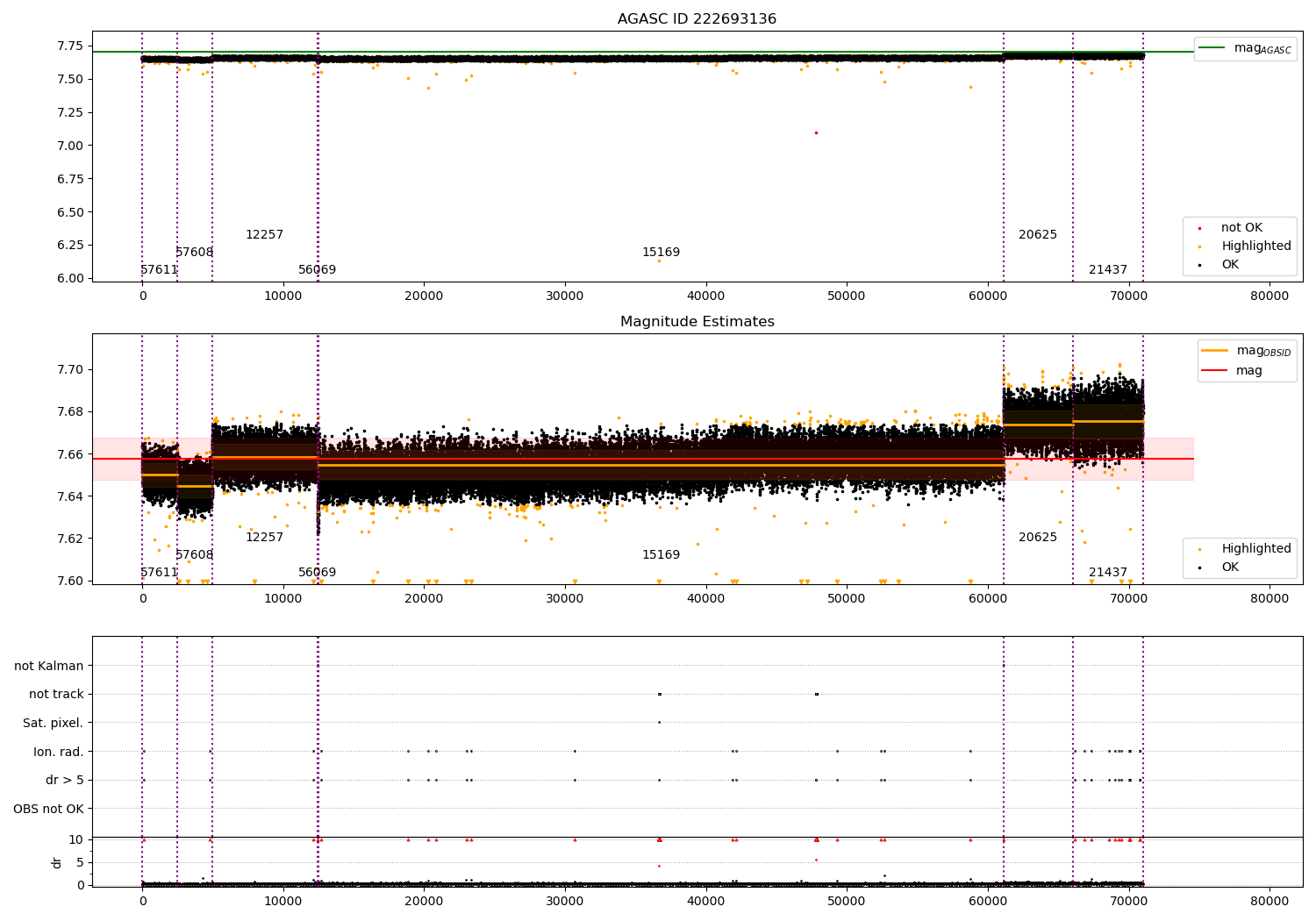
Task: Click the 'Sat. pixel.' row label
Action: tap(53, 723)
